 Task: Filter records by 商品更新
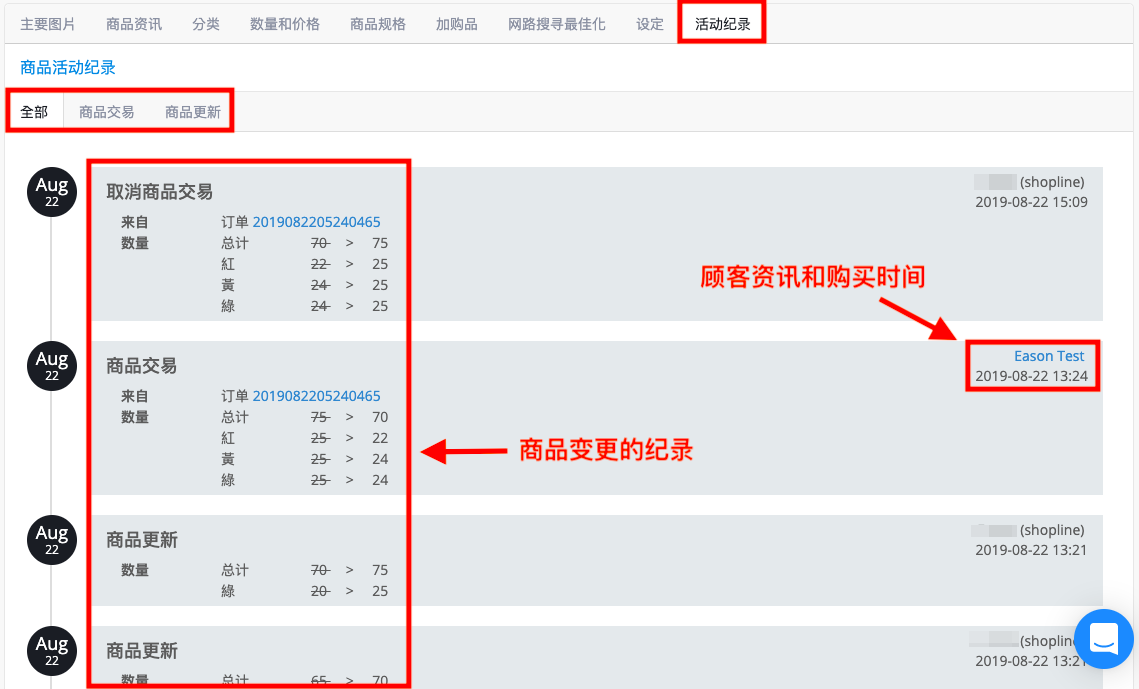click(192, 112)
